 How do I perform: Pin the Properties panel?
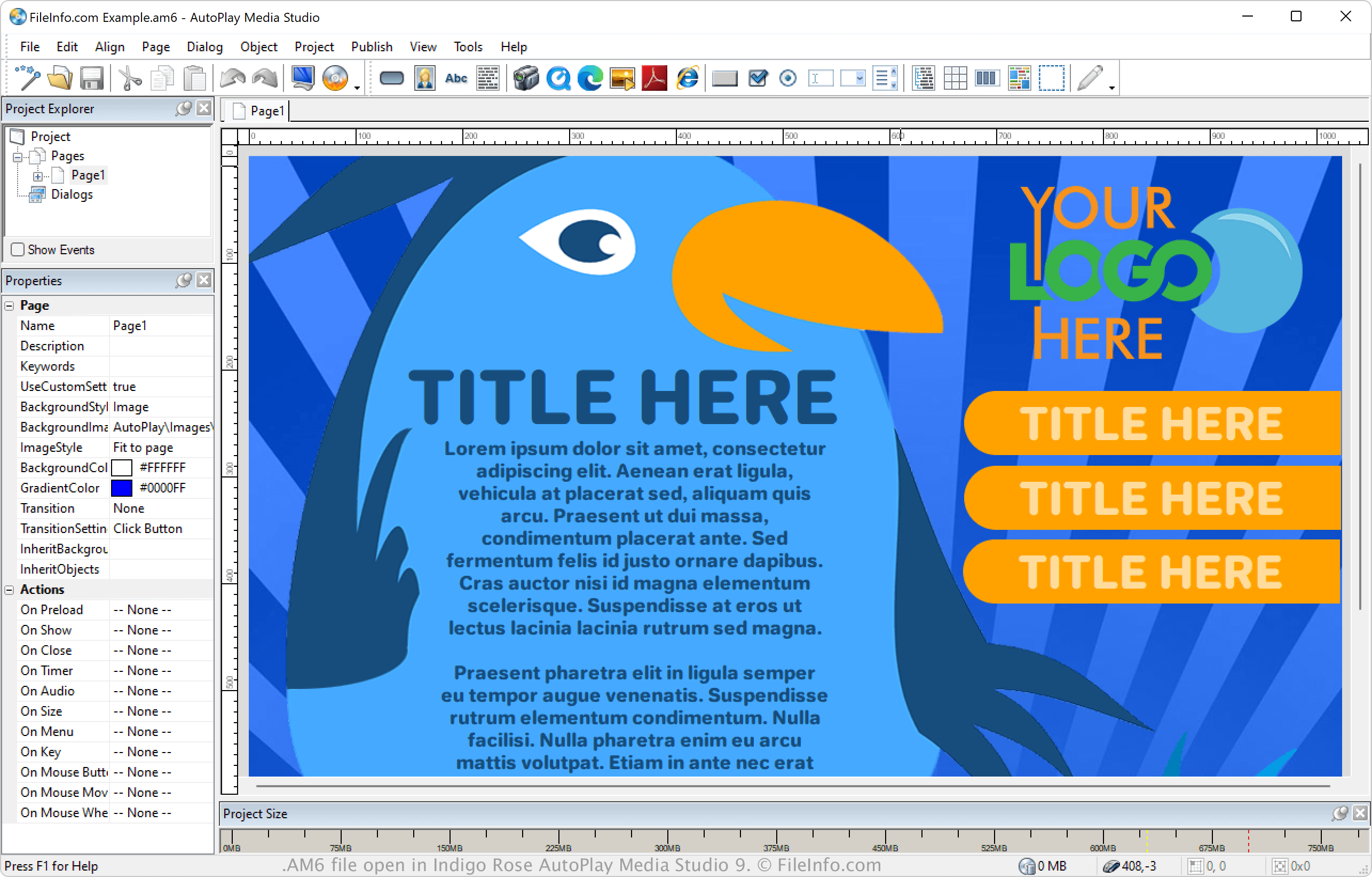[x=184, y=280]
